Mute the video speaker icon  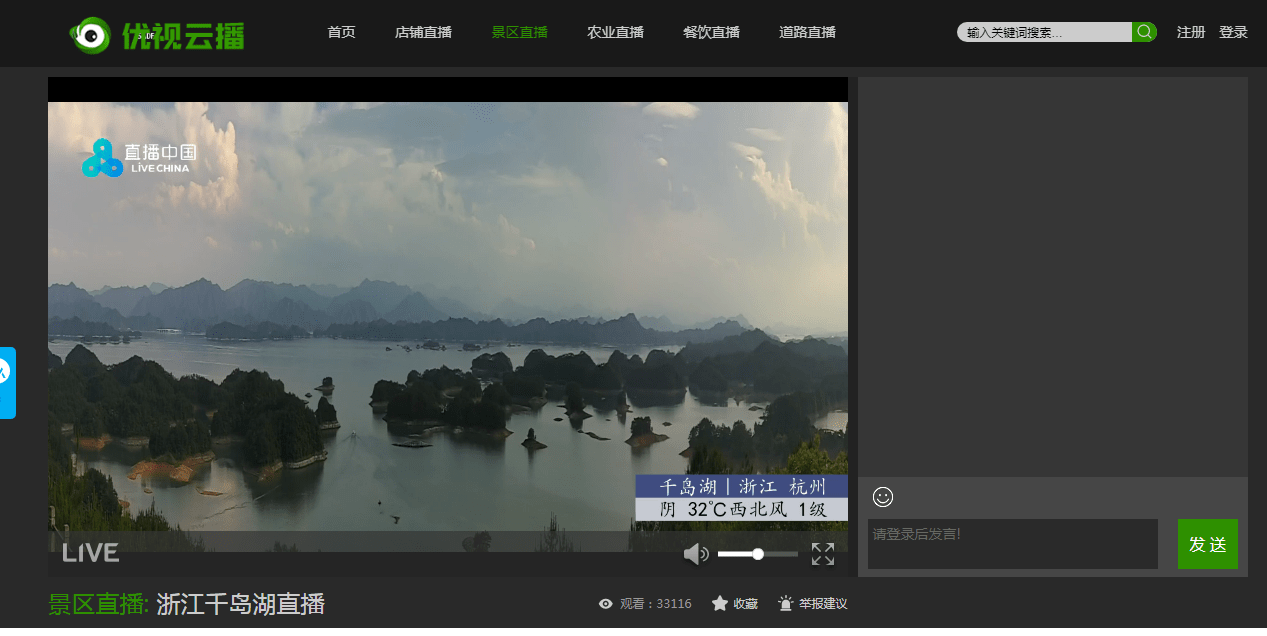coord(695,554)
